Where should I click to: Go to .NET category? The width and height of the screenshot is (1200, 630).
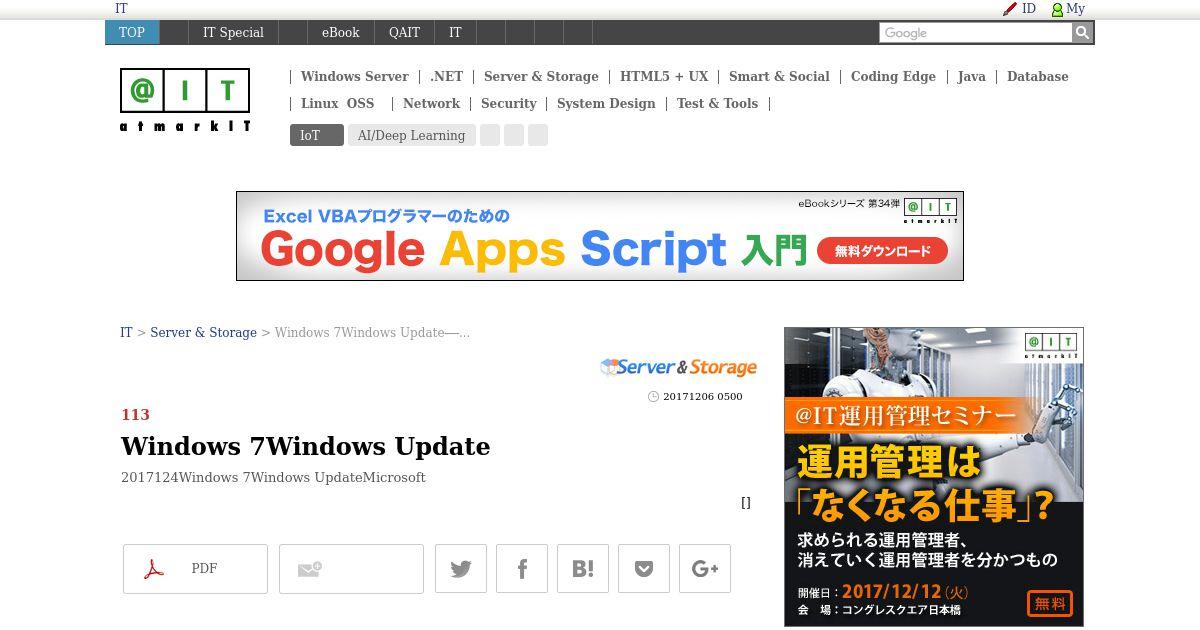(446, 76)
